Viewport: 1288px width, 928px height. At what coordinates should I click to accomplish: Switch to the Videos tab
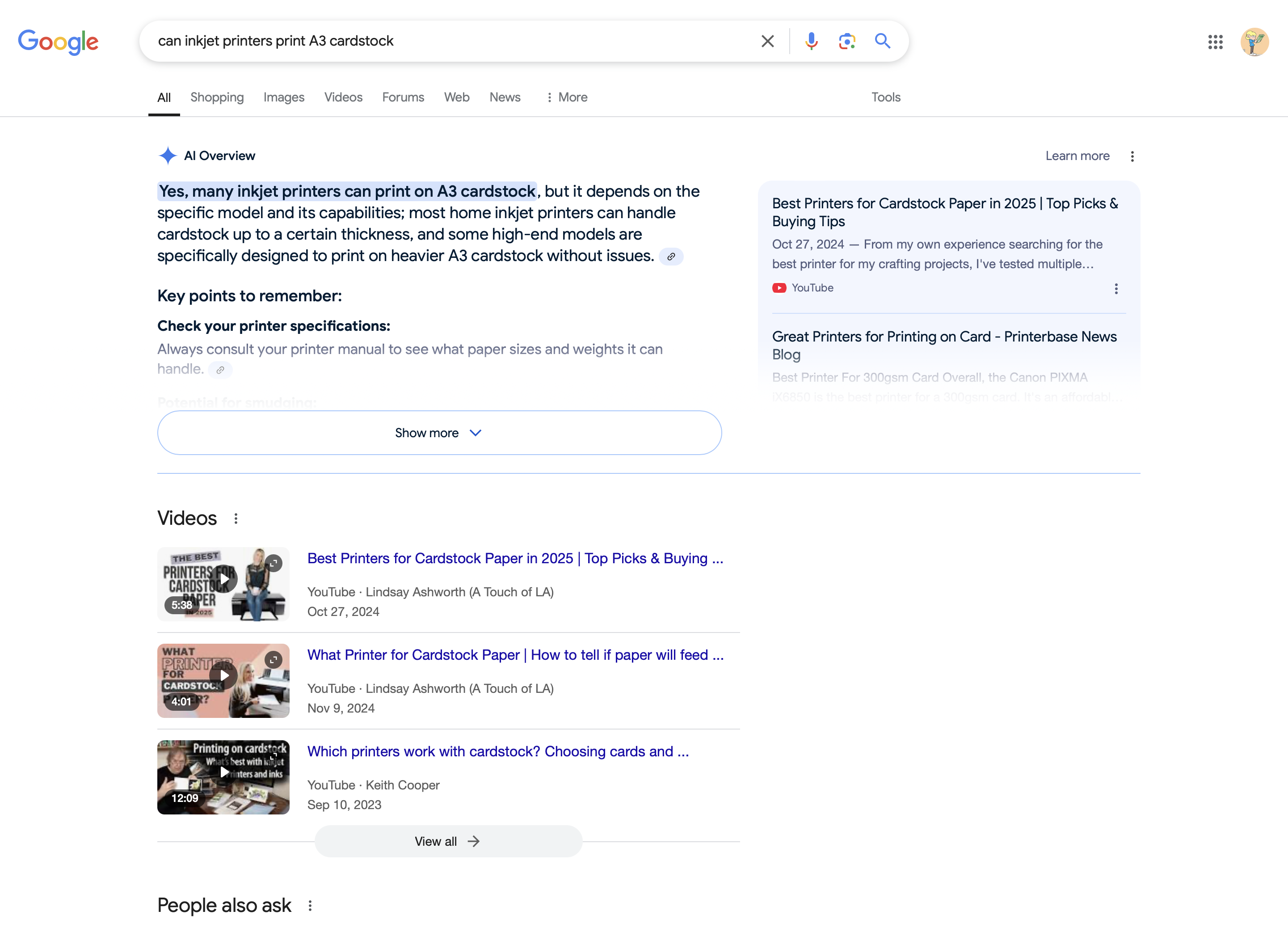(343, 97)
